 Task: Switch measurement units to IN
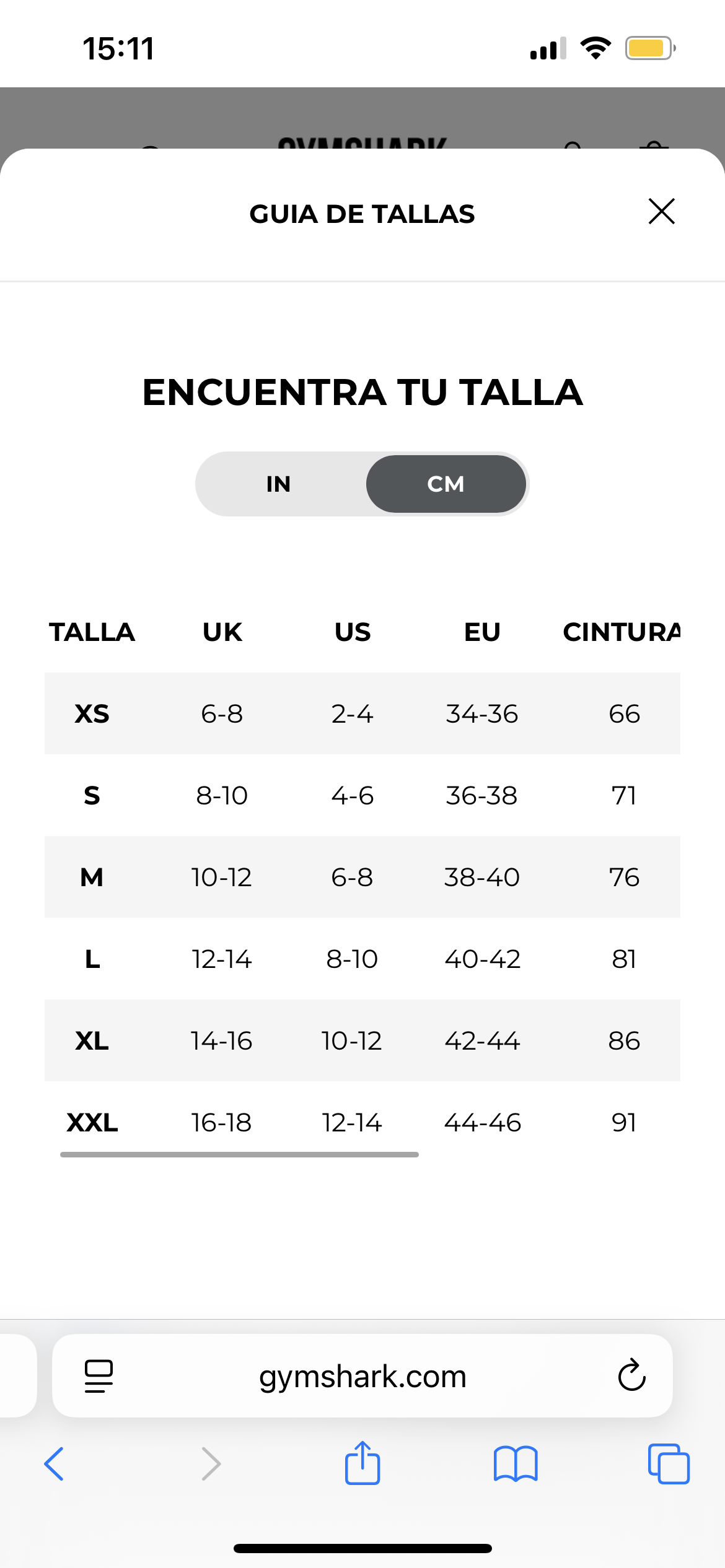click(x=279, y=484)
